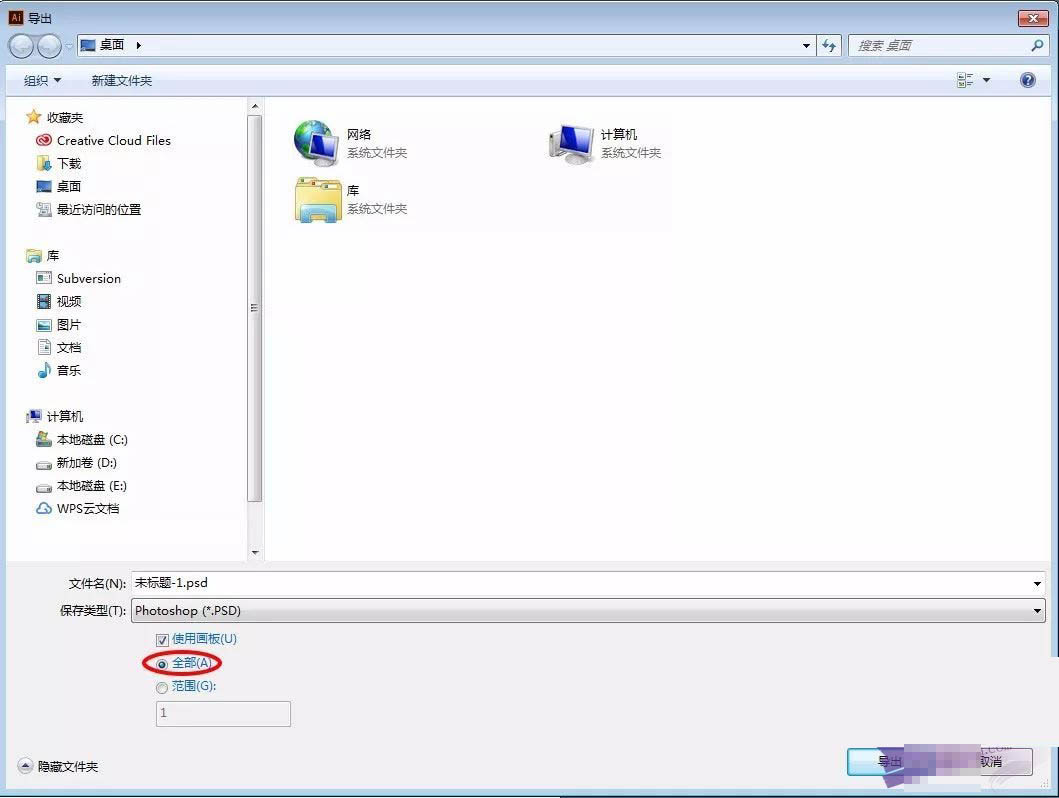Select the 全部 radio button
The height and width of the screenshot is (798, 1059).
pos(161,664)
